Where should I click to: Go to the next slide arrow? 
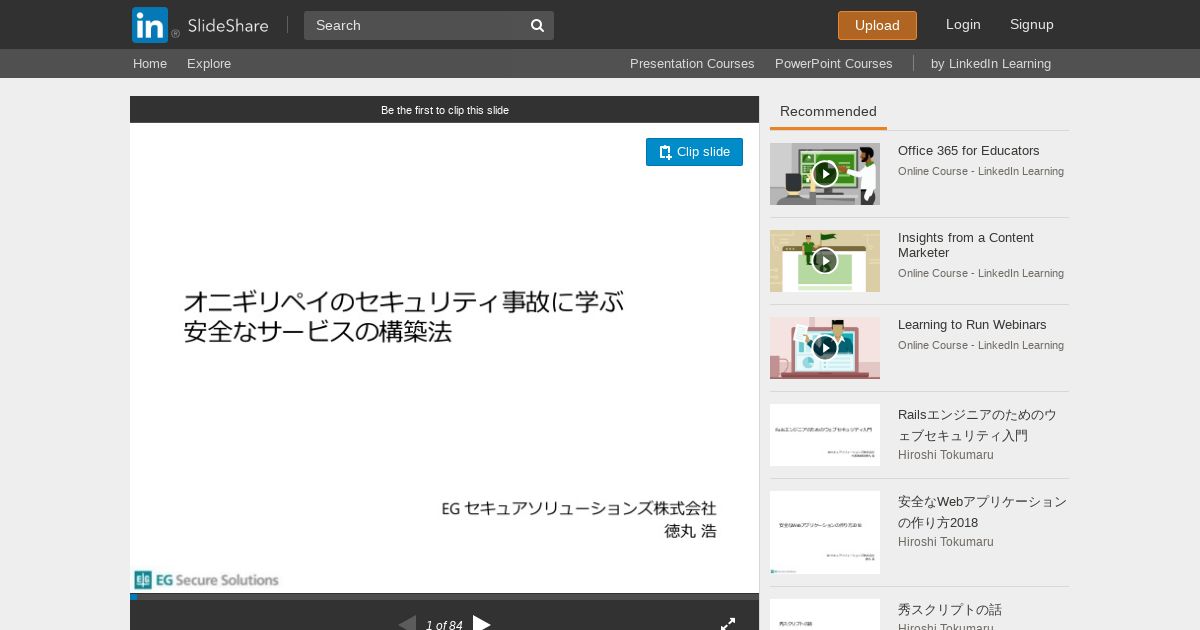point(482,624)
